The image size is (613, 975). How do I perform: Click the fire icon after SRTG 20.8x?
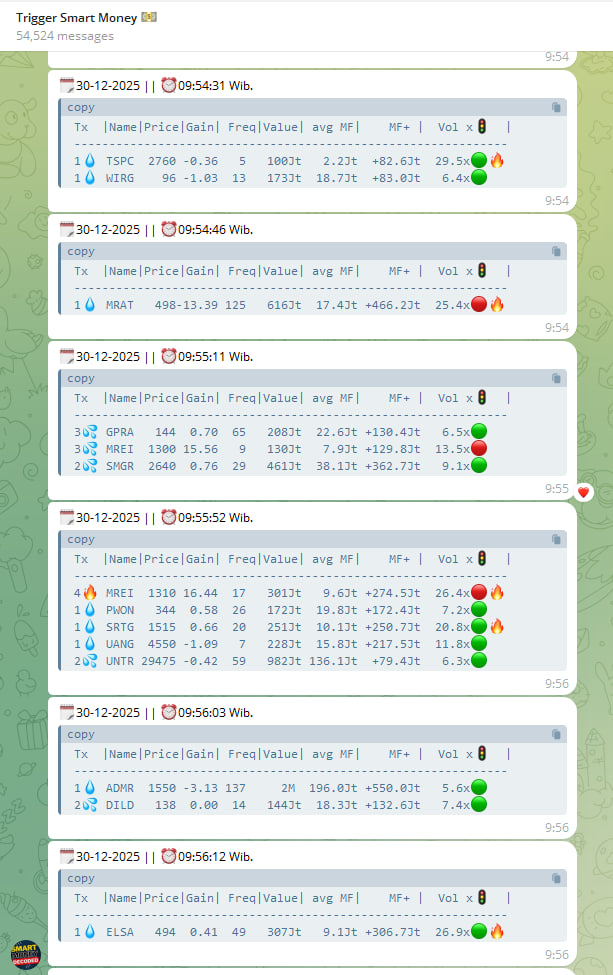497,627
